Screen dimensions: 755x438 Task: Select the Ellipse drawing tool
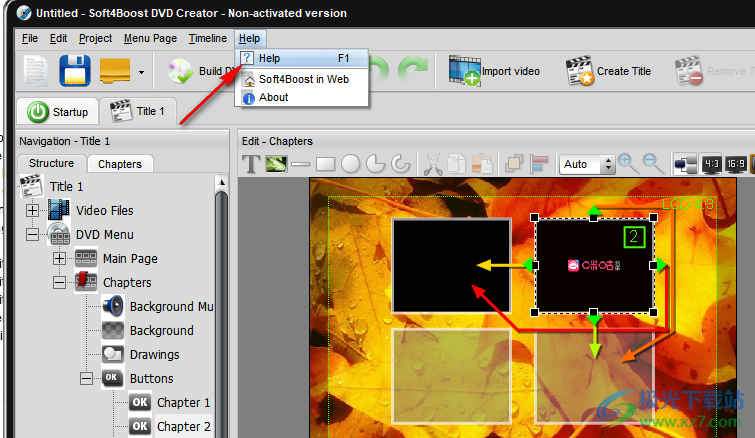coord(351,164)
